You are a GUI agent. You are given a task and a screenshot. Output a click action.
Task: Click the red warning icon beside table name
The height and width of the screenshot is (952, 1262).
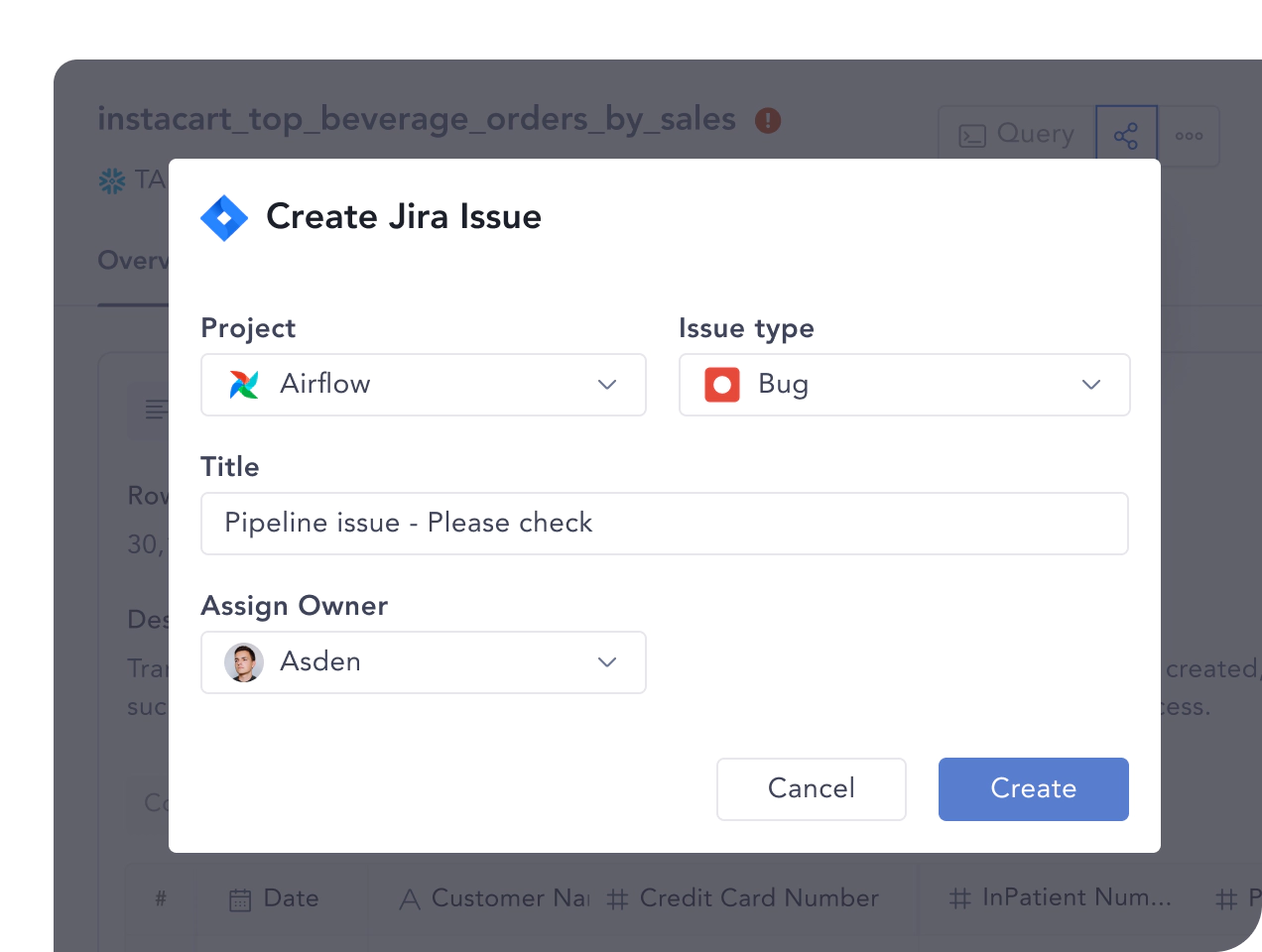[x=768, y=120]
